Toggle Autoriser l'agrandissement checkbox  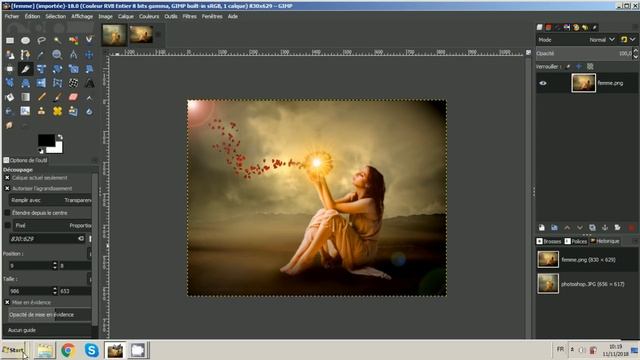point(7,189)
